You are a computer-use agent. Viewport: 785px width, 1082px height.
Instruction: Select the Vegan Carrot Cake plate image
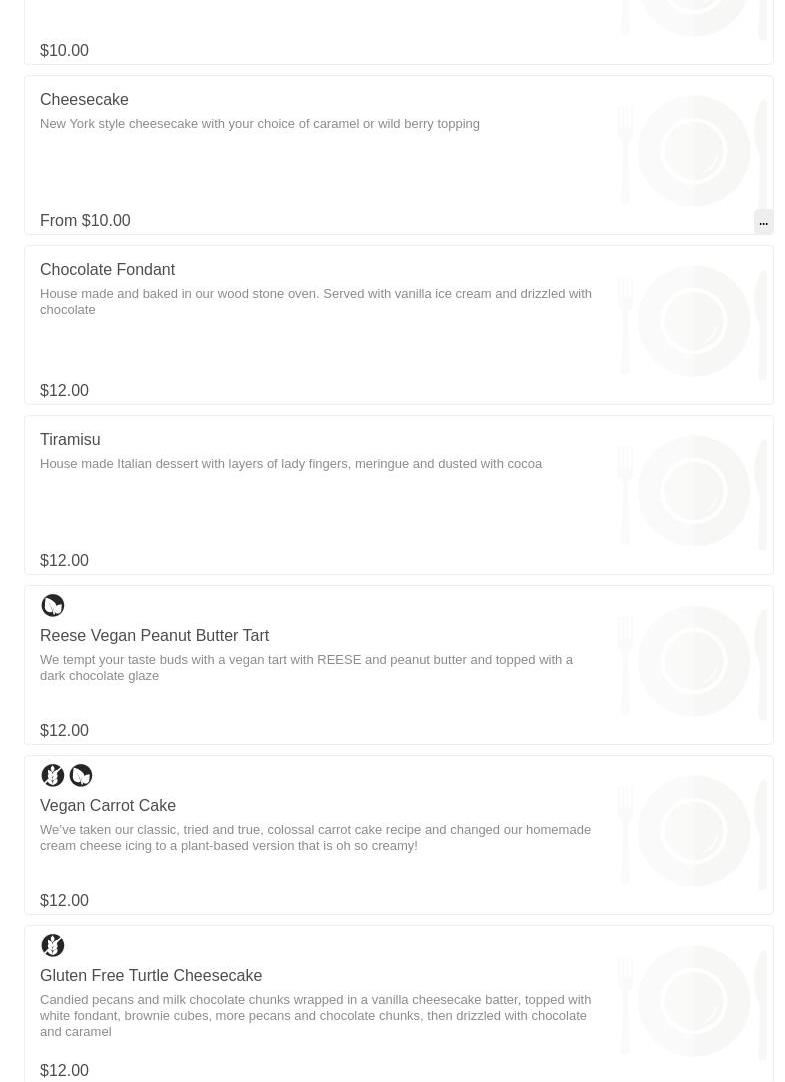click(693, 830)
